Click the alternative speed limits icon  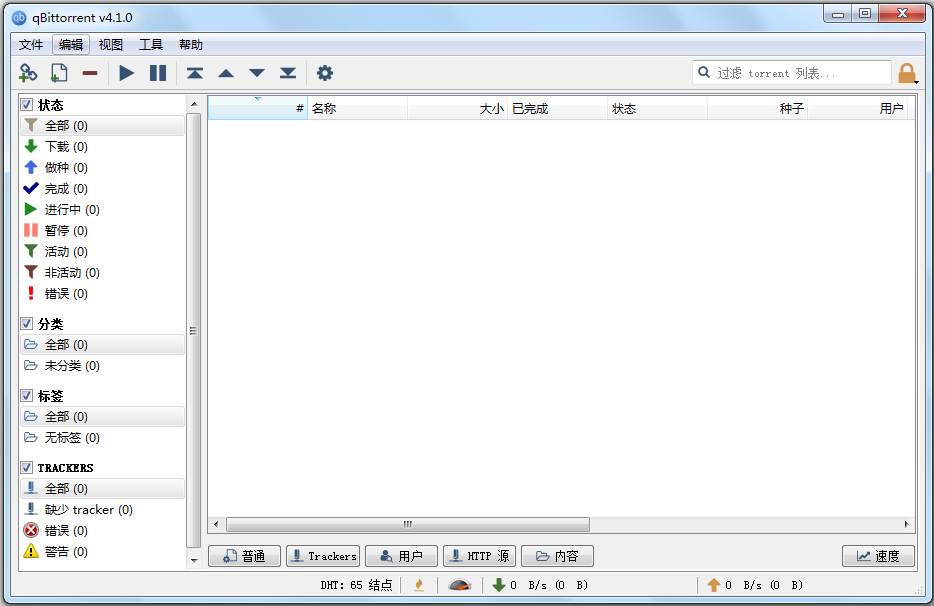[459, 585]
